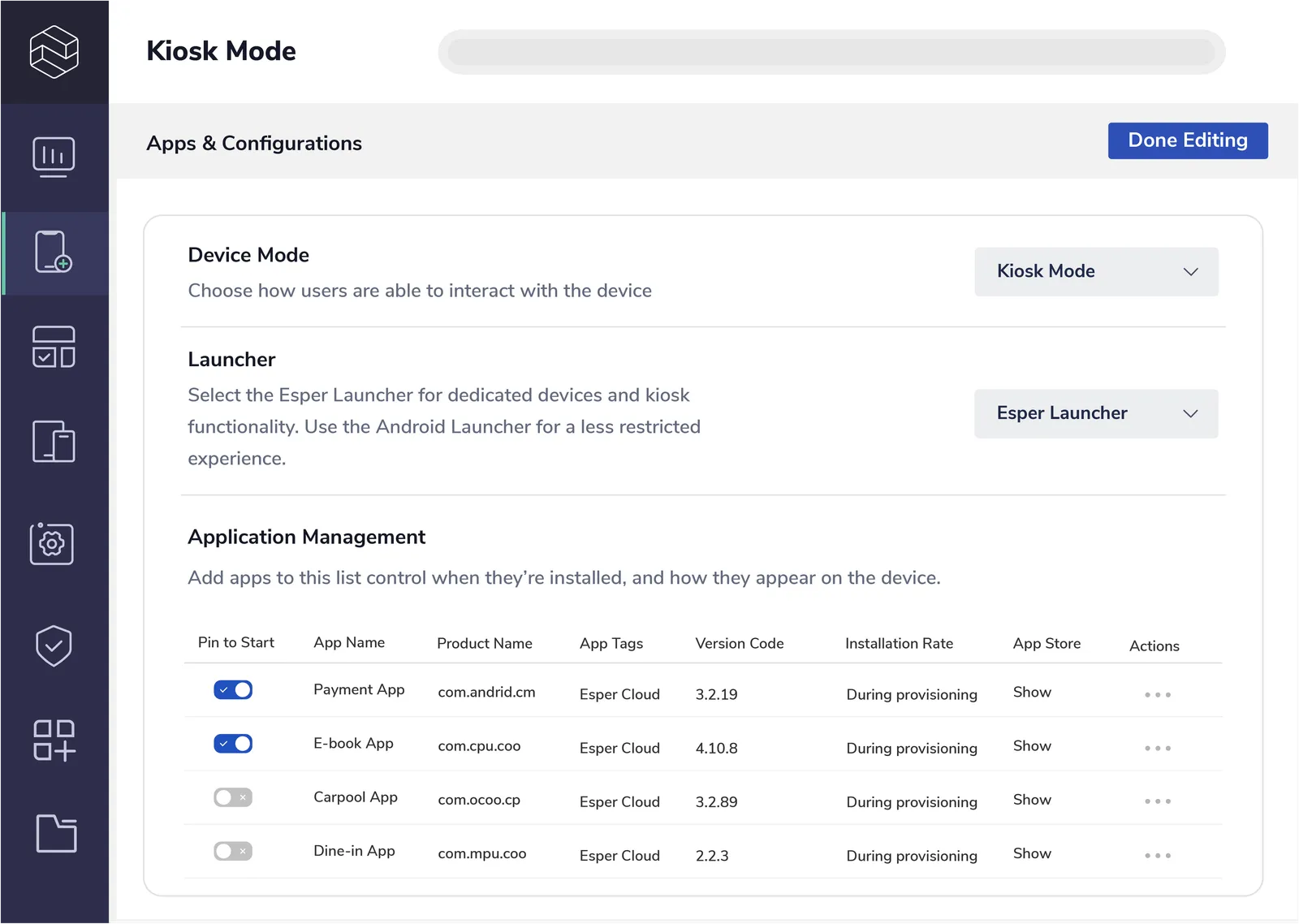Disable Pin to Start for Payment App
Image resolution: width=1299 pixels, height=924 pixels.
click(233, 690)
